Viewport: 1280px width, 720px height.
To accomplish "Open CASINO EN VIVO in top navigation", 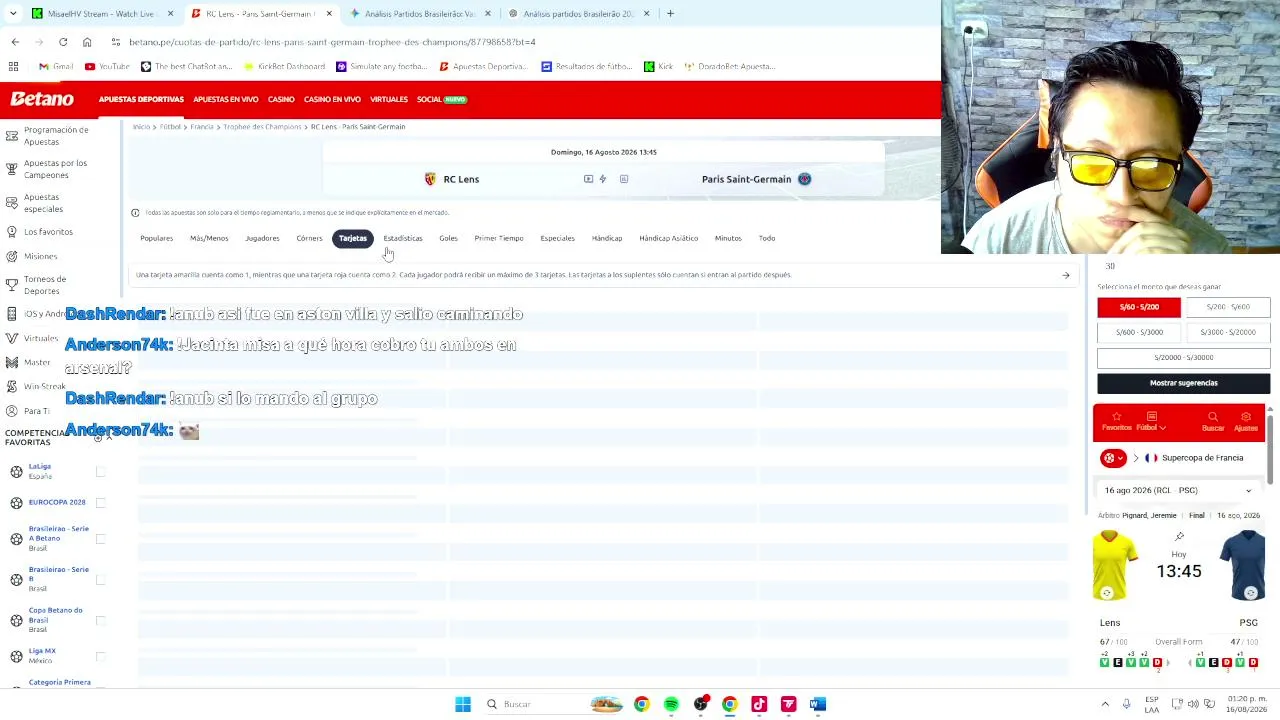I will 332,99.
